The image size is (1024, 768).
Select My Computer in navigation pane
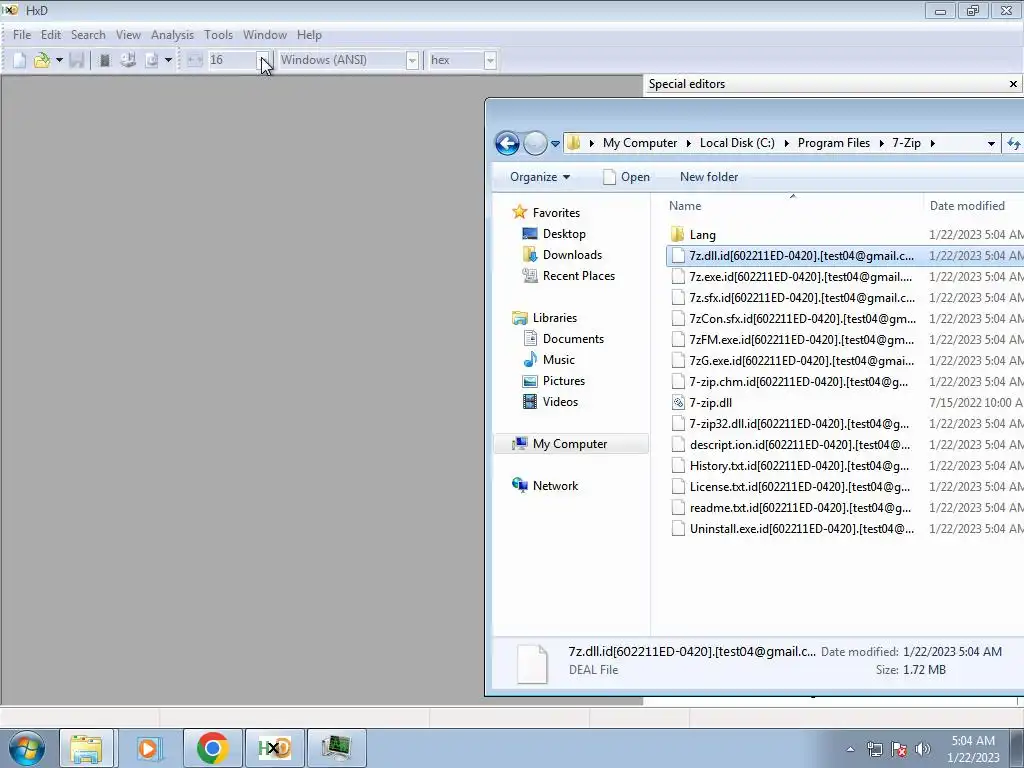pyautogui.click(x=569, y=444)
